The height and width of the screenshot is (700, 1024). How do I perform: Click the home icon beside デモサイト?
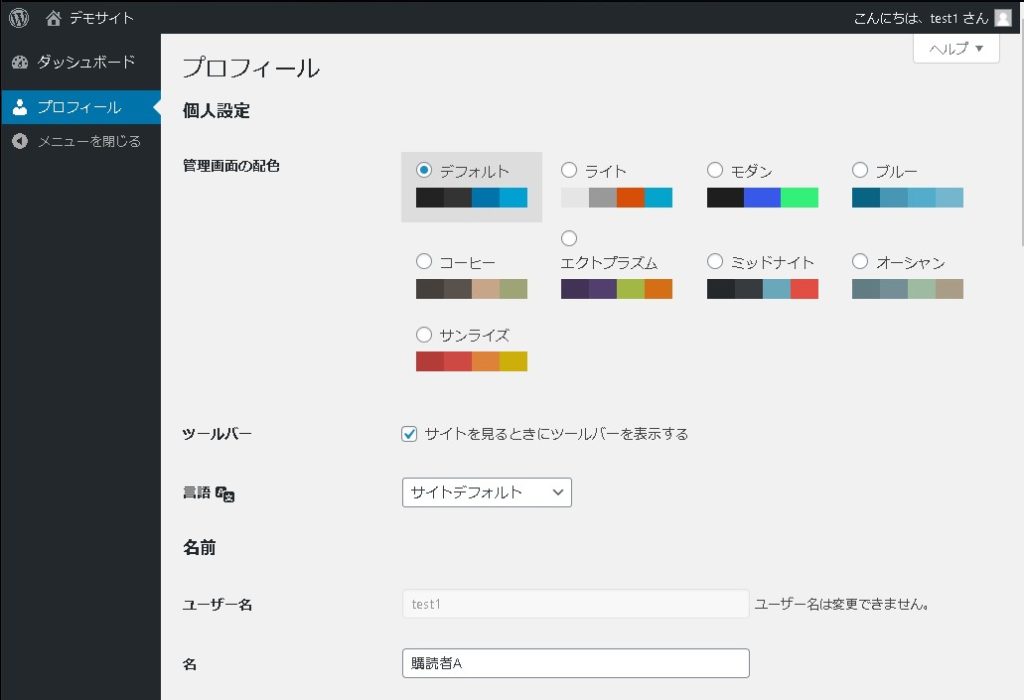54,18
